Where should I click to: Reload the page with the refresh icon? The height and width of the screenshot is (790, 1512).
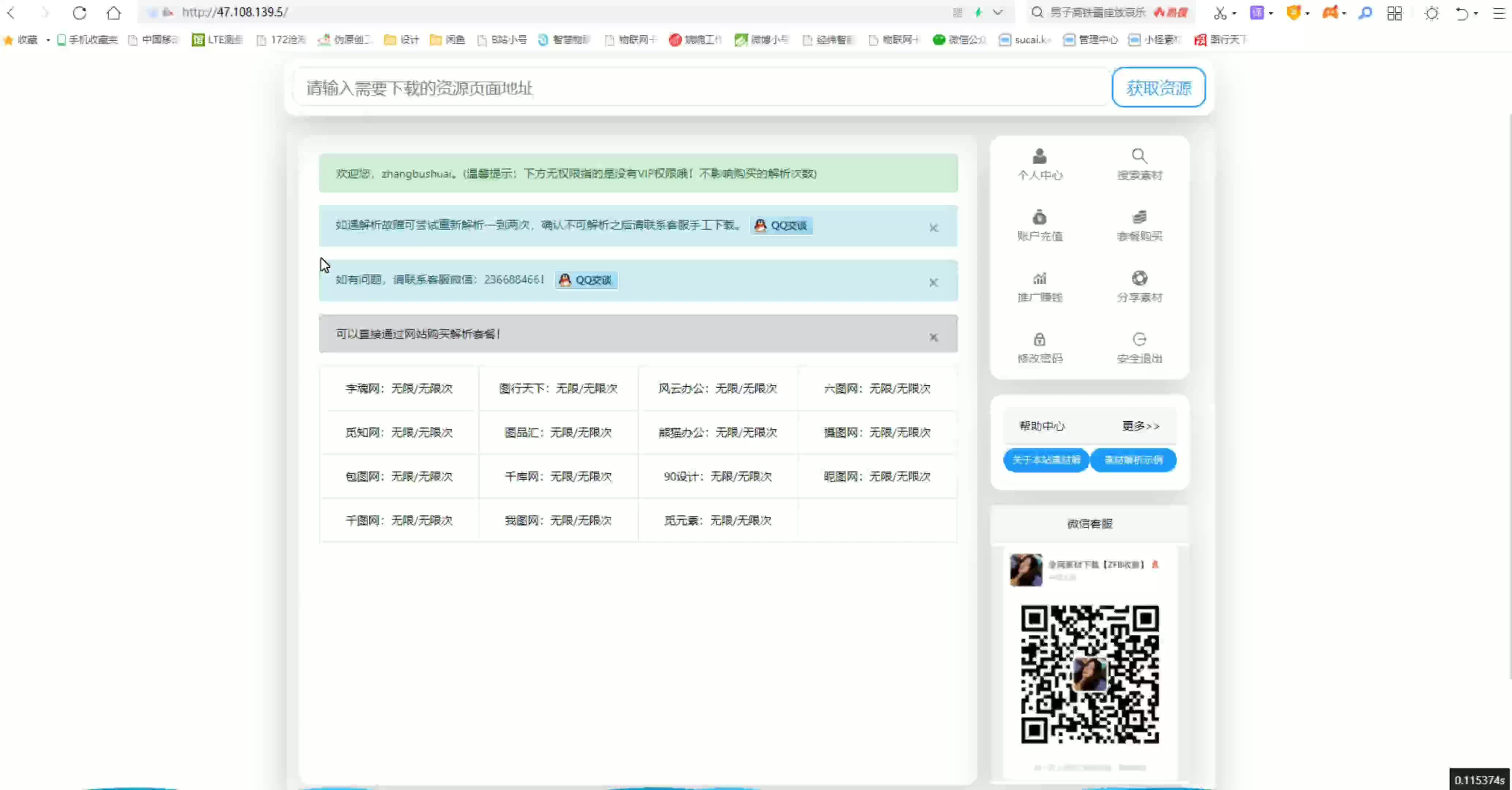point(79,12)
